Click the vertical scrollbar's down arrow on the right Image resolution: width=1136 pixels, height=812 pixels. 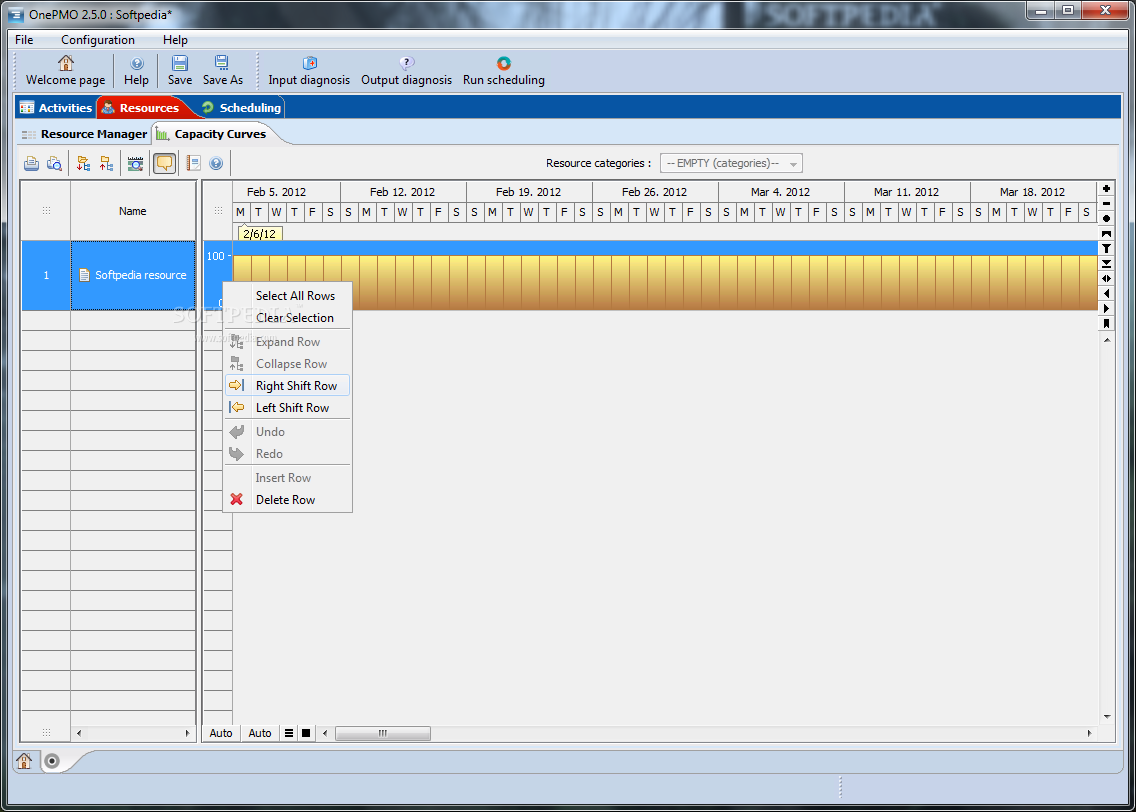tap(1107, 717)
